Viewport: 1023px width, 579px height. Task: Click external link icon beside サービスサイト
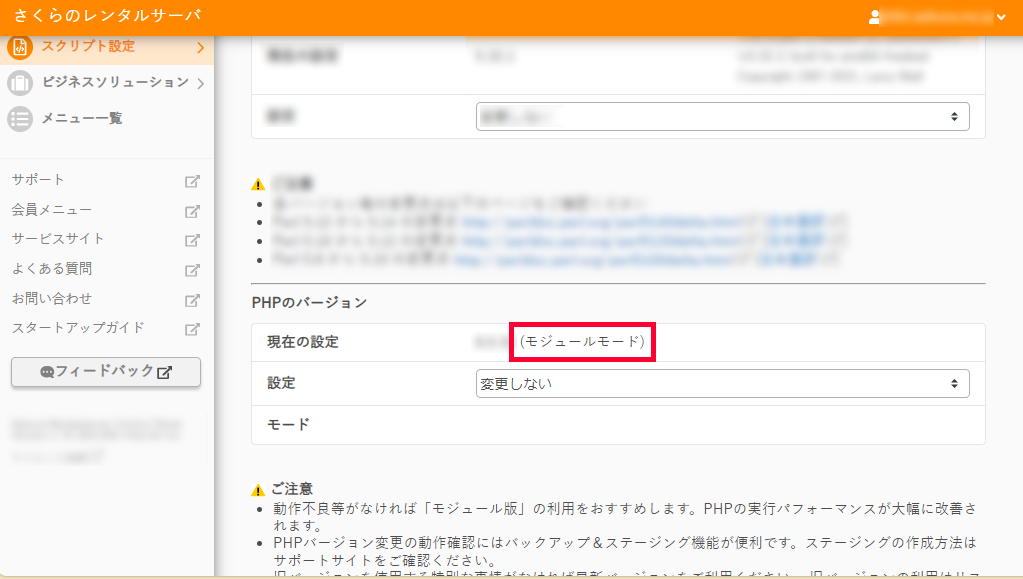click(193, 240)
